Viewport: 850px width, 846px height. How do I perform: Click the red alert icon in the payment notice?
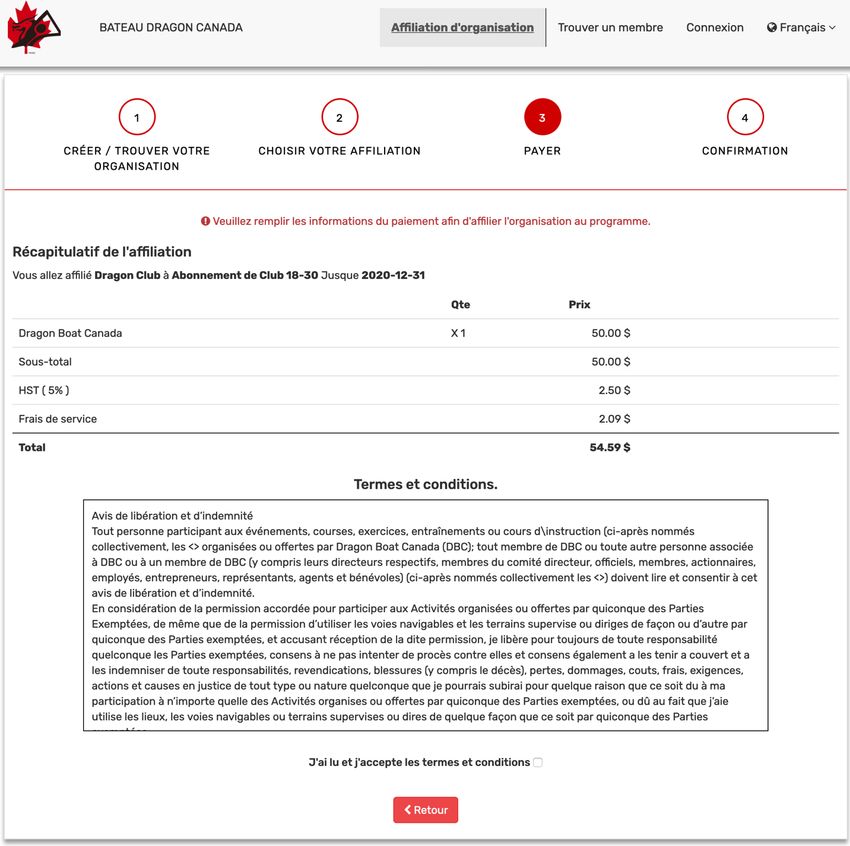pyautogui.click(x=205, y=221)
